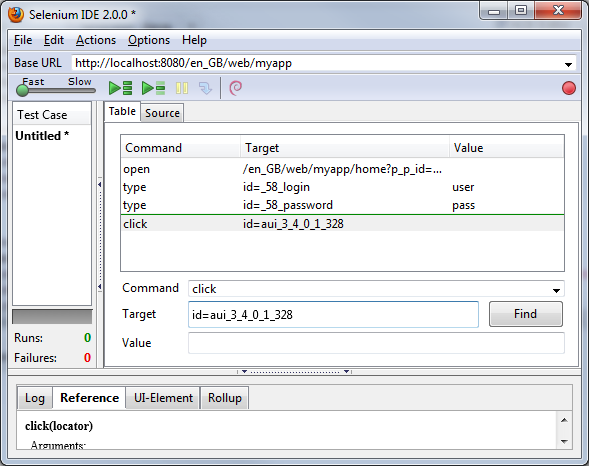Viewport: 589px width, 466px height.
Task: Play entire test suite
Action: [120, 88]
